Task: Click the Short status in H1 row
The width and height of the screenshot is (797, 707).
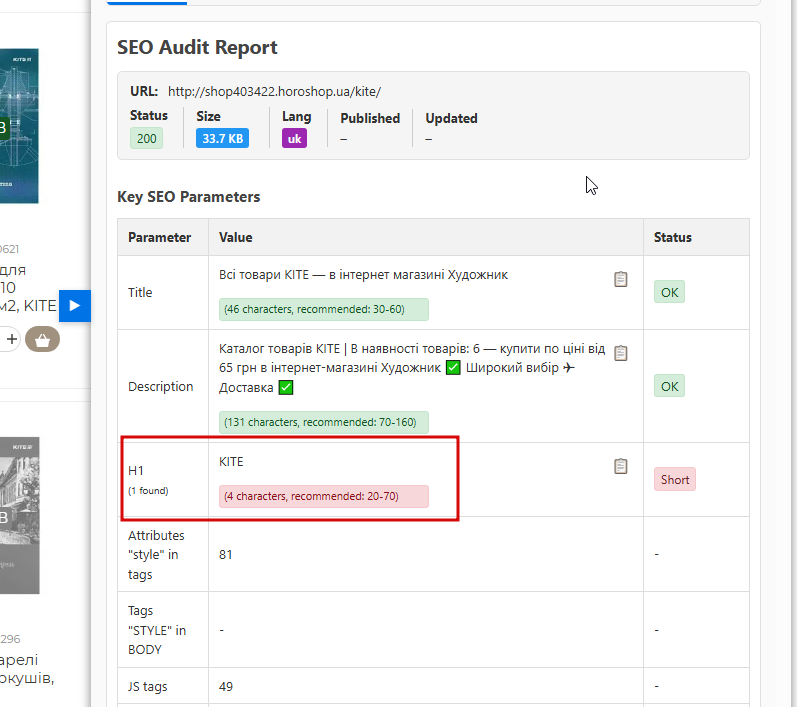Action: tap(675, 479)
